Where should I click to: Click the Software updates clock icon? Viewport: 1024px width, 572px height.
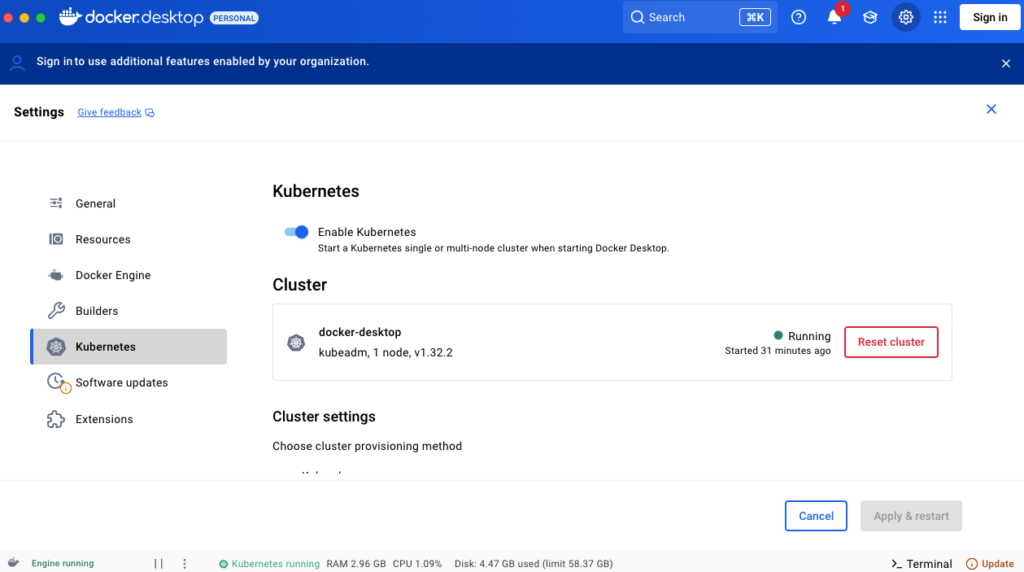pyautogui.click(x=57, y=383)
